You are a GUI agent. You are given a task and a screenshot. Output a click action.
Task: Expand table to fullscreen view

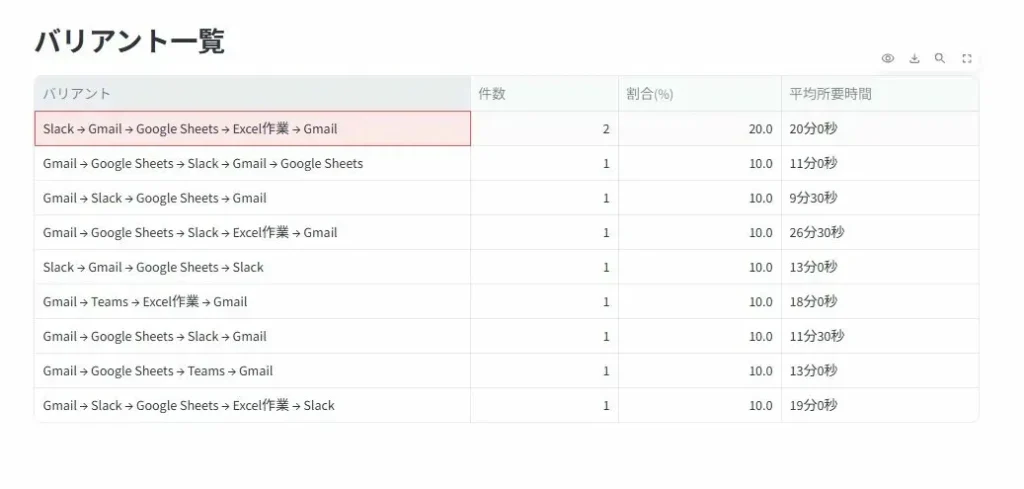967,59
